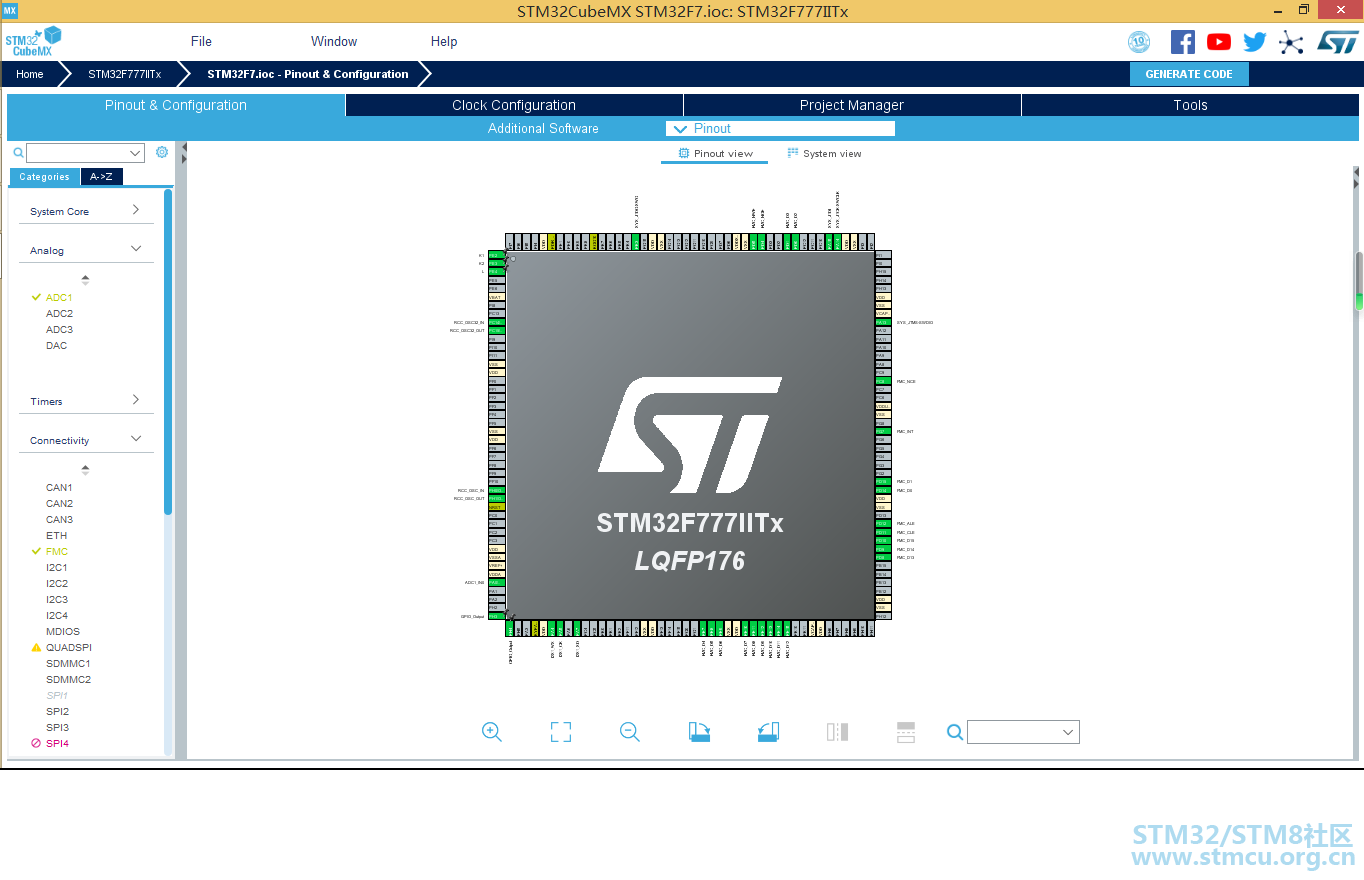Open the File menu
Image resolution: width=1364 pixels, height=880 pixels.
point(201,41)
